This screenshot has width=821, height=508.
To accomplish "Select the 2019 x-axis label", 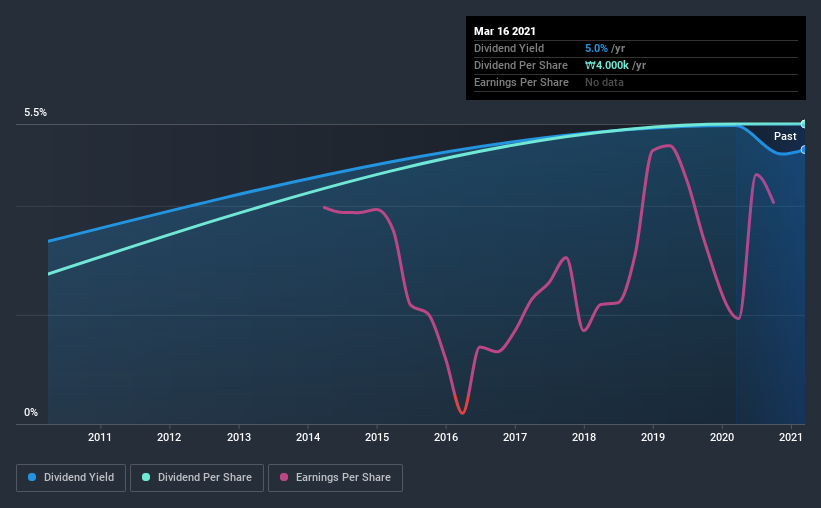I will coord(653,437).
